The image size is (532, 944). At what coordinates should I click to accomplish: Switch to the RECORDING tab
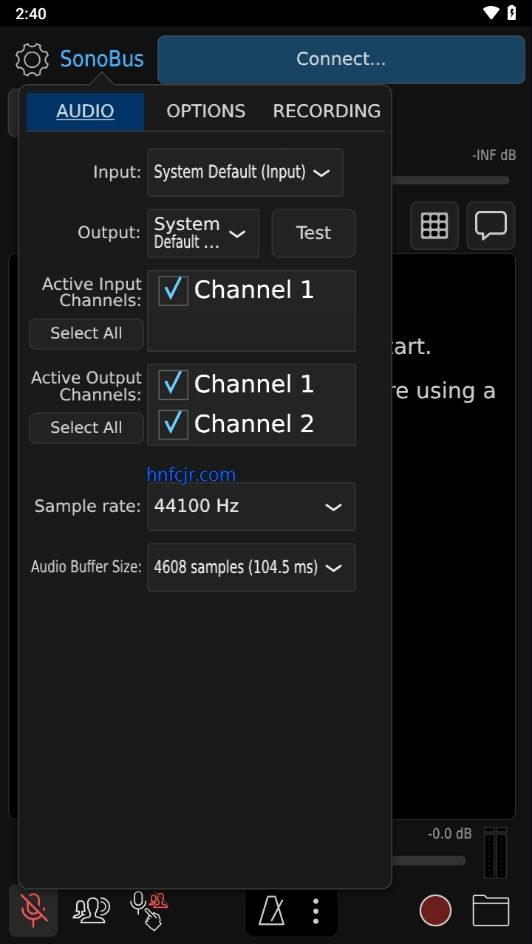click(x=327, y=111)
